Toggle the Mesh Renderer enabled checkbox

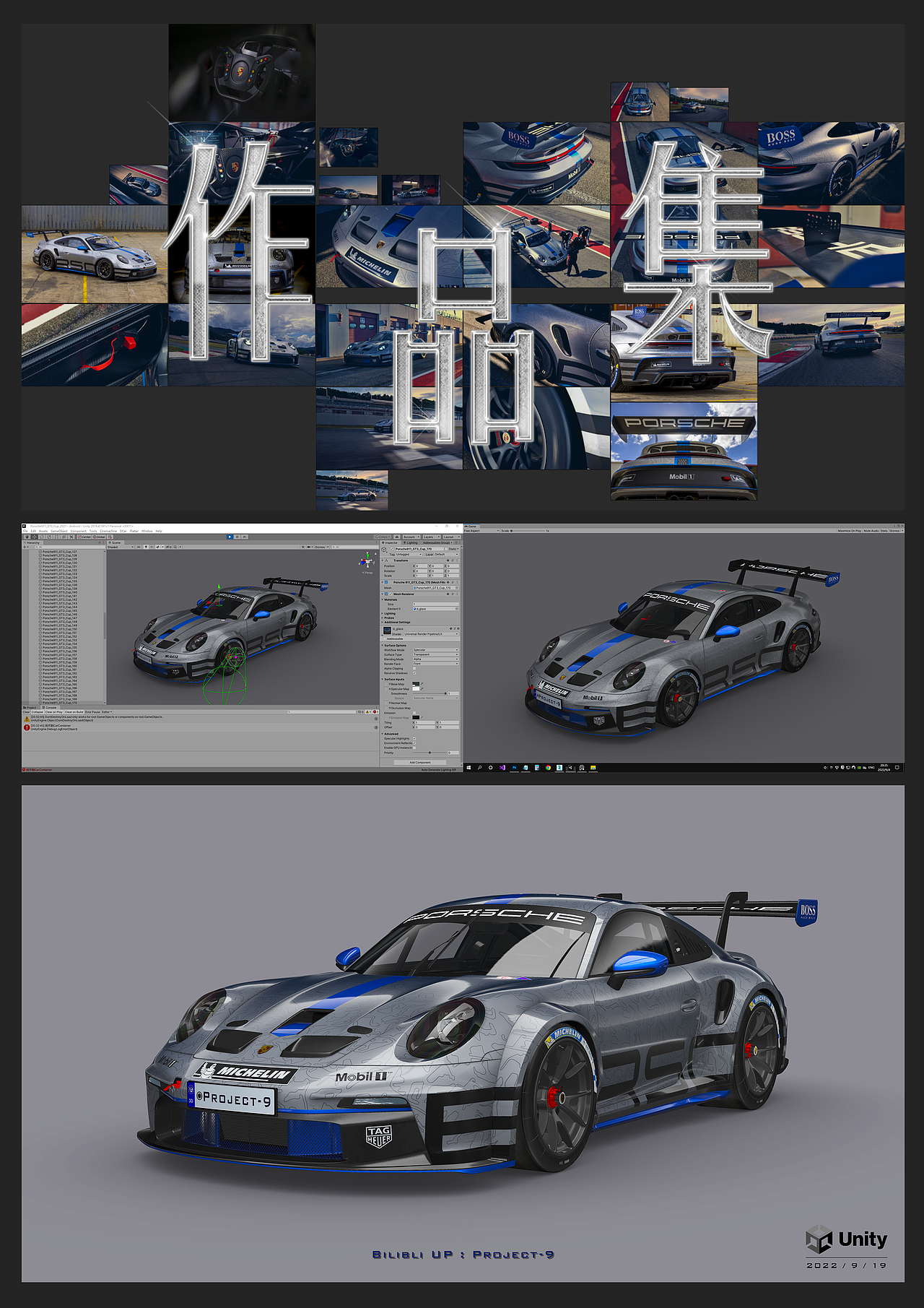391,594
